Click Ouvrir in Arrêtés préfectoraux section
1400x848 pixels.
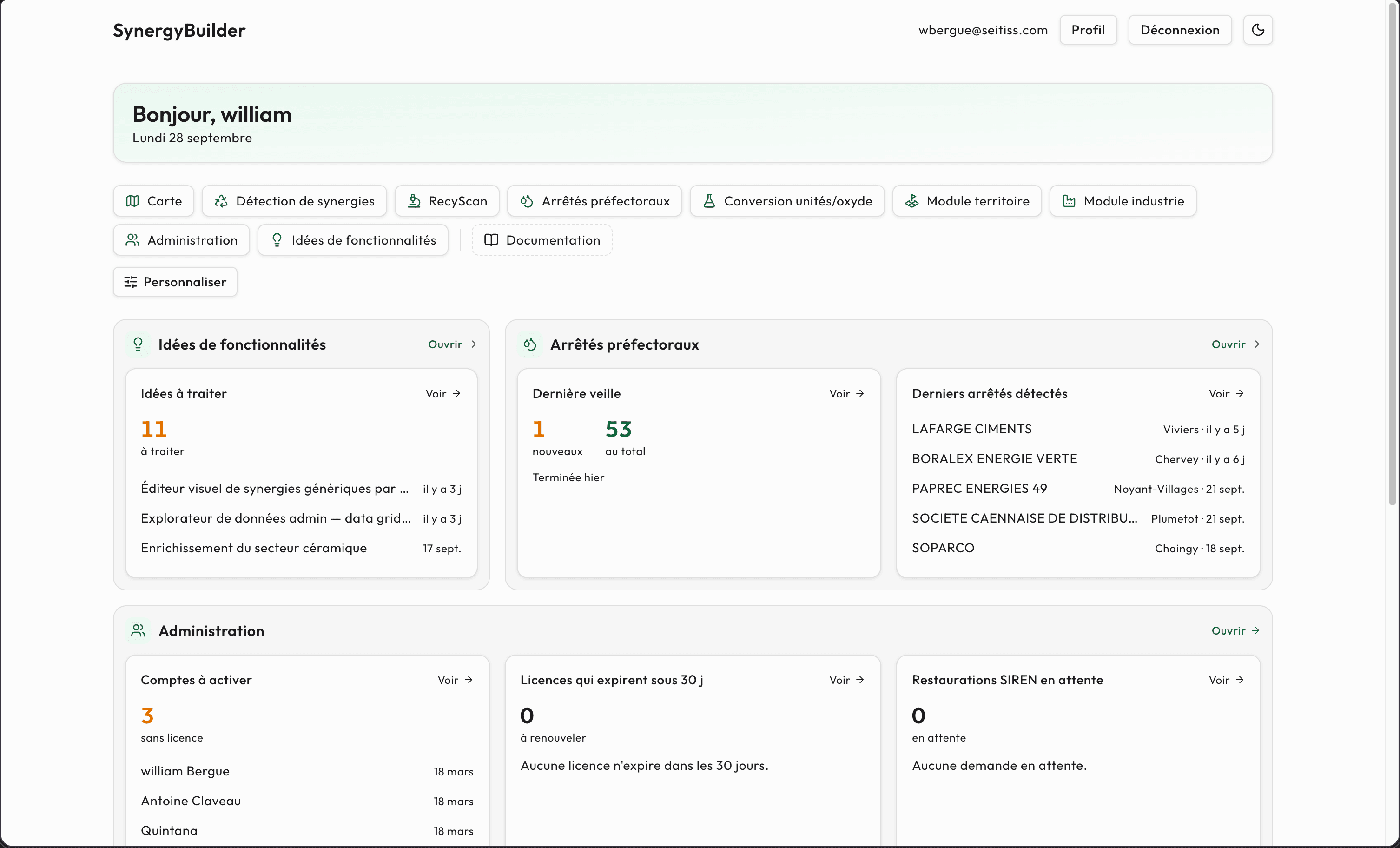(1236, 344)
